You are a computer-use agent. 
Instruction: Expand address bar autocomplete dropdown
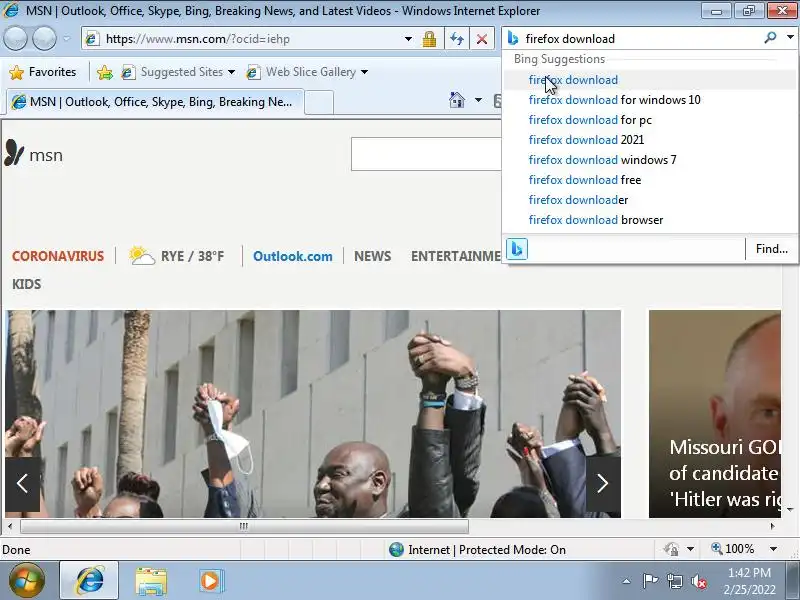pyautogui.click(x=408, y=39)
